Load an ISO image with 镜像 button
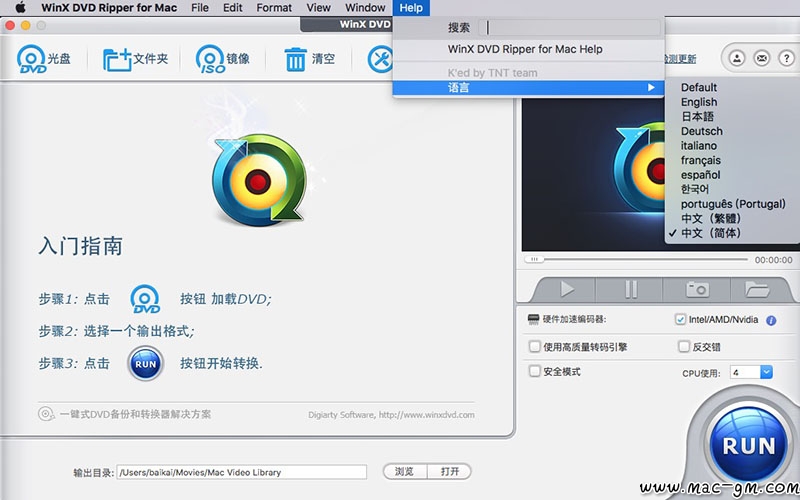The image size is (800, 500). [222, 59]
